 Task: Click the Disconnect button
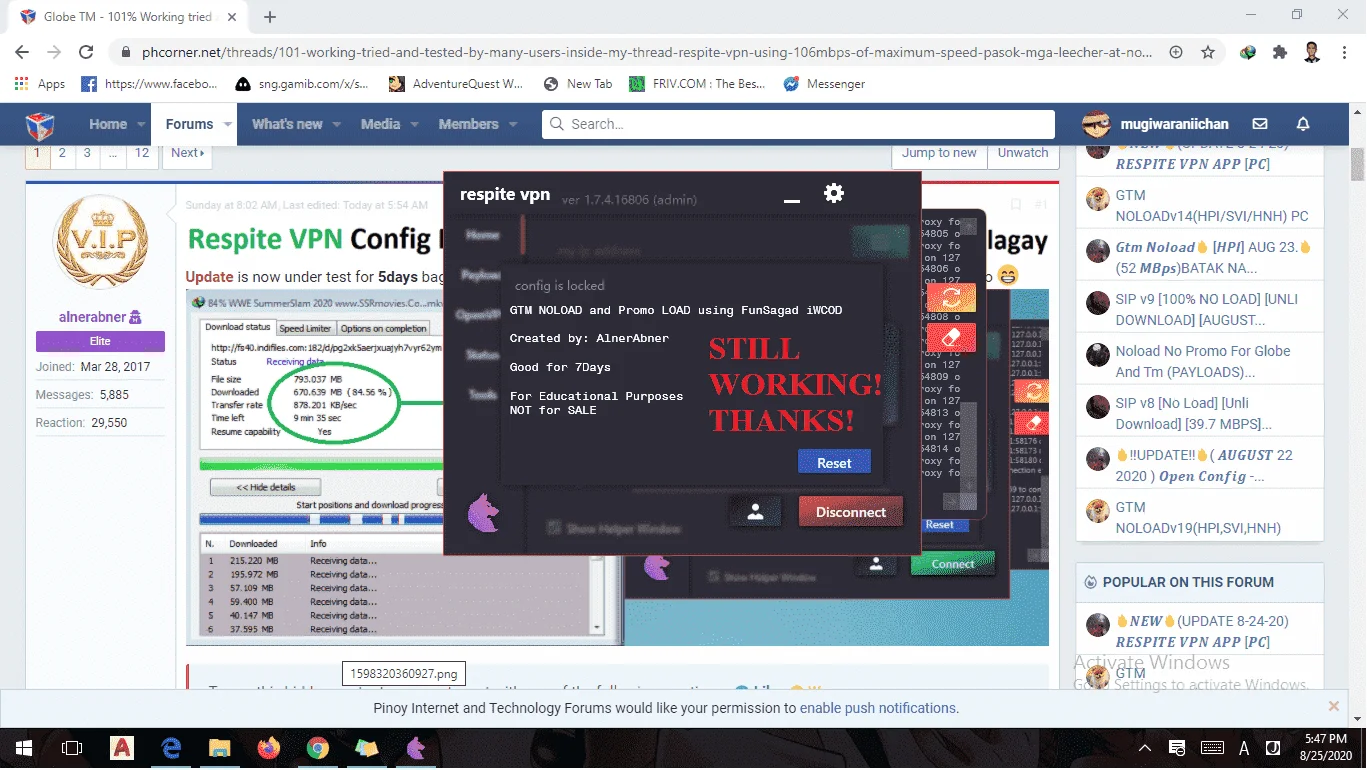click(851, 512)
